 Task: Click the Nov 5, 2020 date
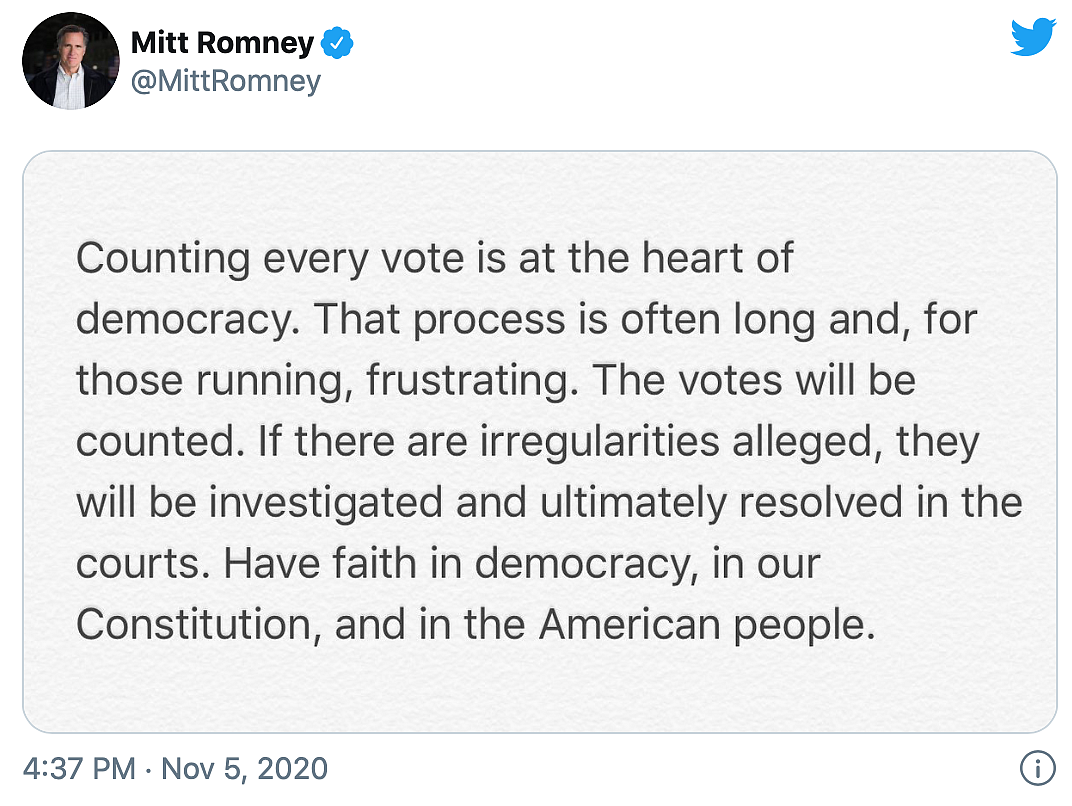[x=244, y=768]
